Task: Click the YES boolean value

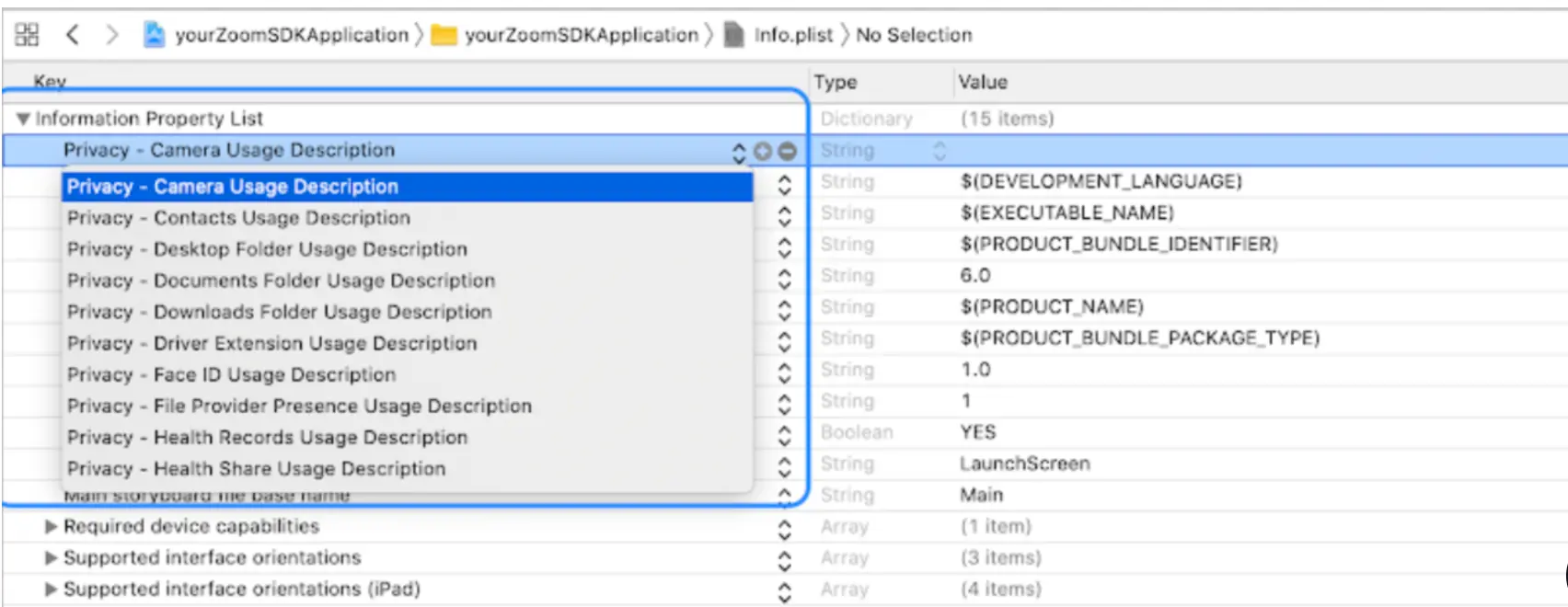Action: point(978,431)
